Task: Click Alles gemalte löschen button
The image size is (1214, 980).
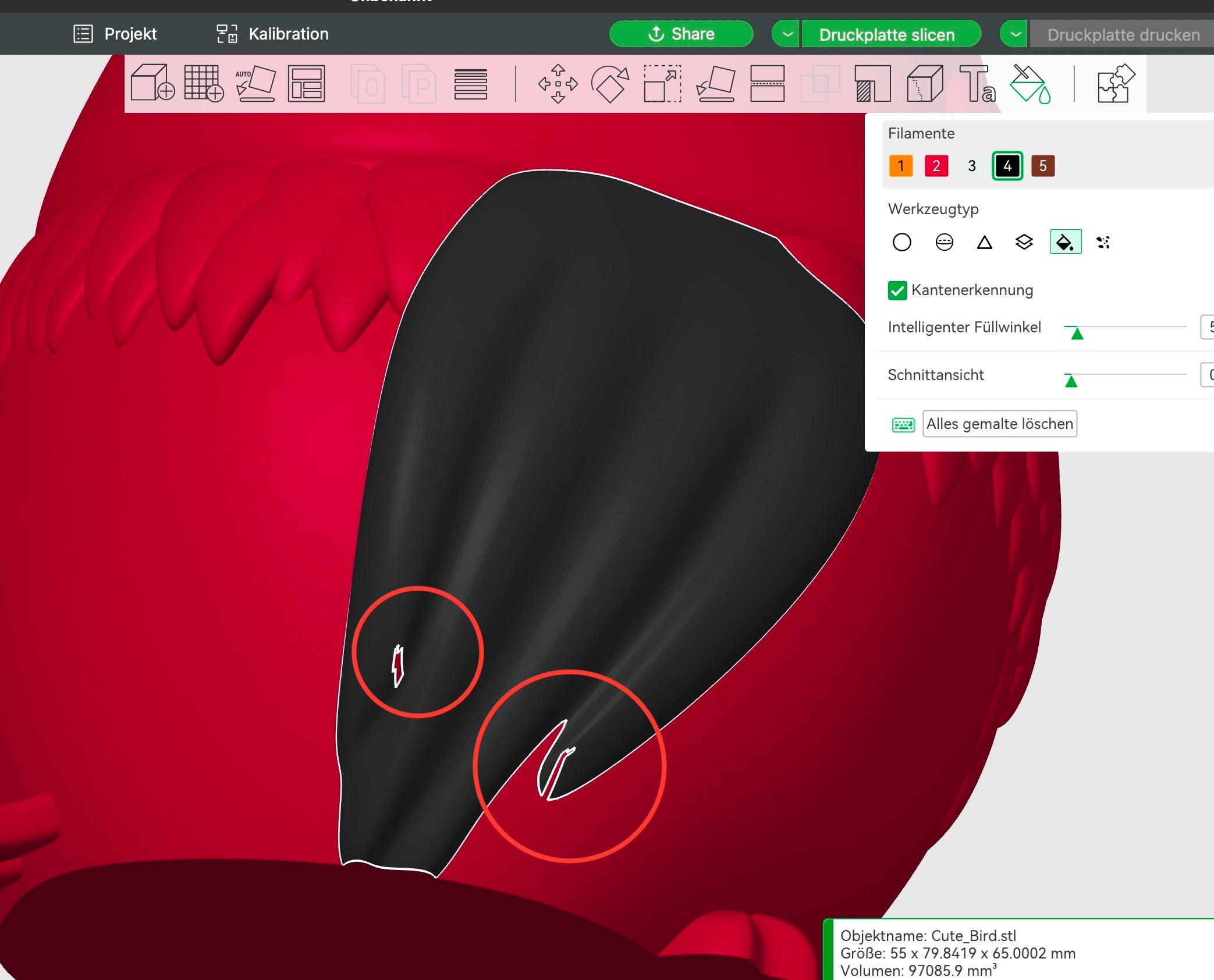Action: pos(999,424)
